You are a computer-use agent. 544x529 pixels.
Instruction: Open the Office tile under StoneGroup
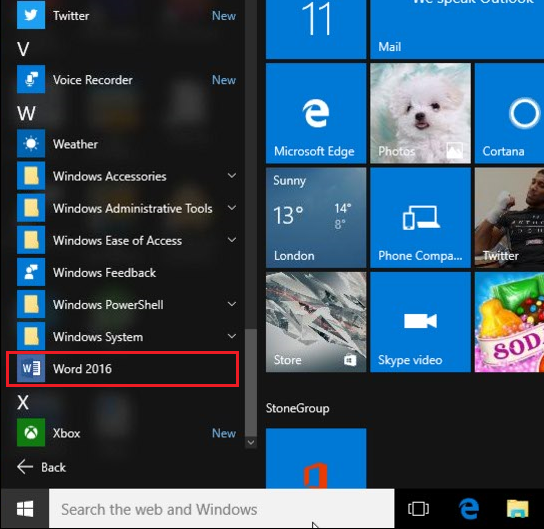click(x=316, y=458)
